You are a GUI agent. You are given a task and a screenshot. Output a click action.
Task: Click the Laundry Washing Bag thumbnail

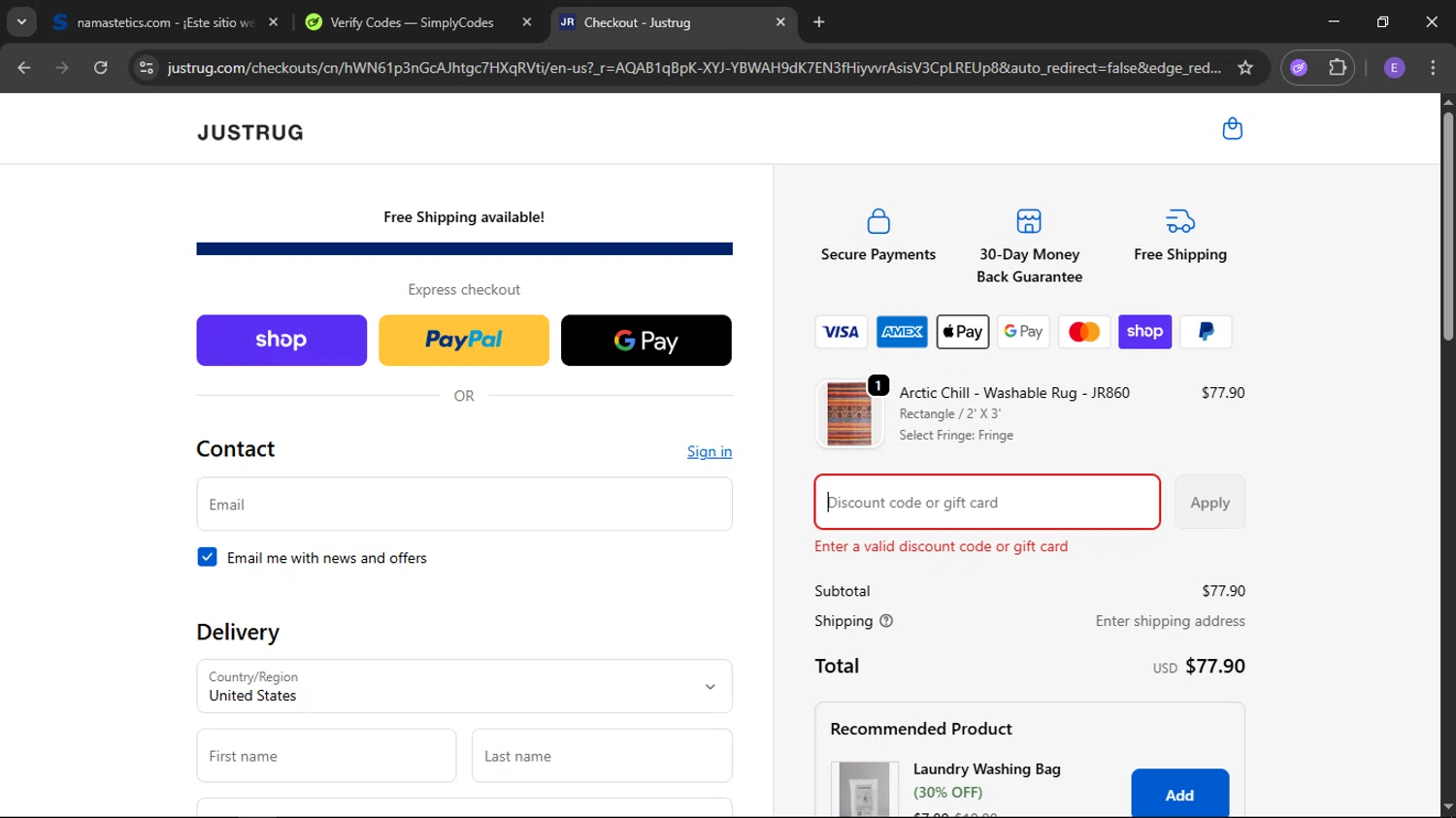pyautogui.click(x=864, y=790)
